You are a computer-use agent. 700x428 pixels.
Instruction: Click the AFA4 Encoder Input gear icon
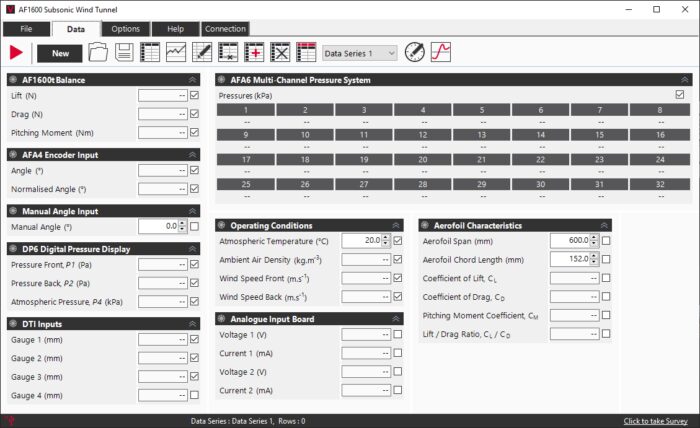click(13, 155)
